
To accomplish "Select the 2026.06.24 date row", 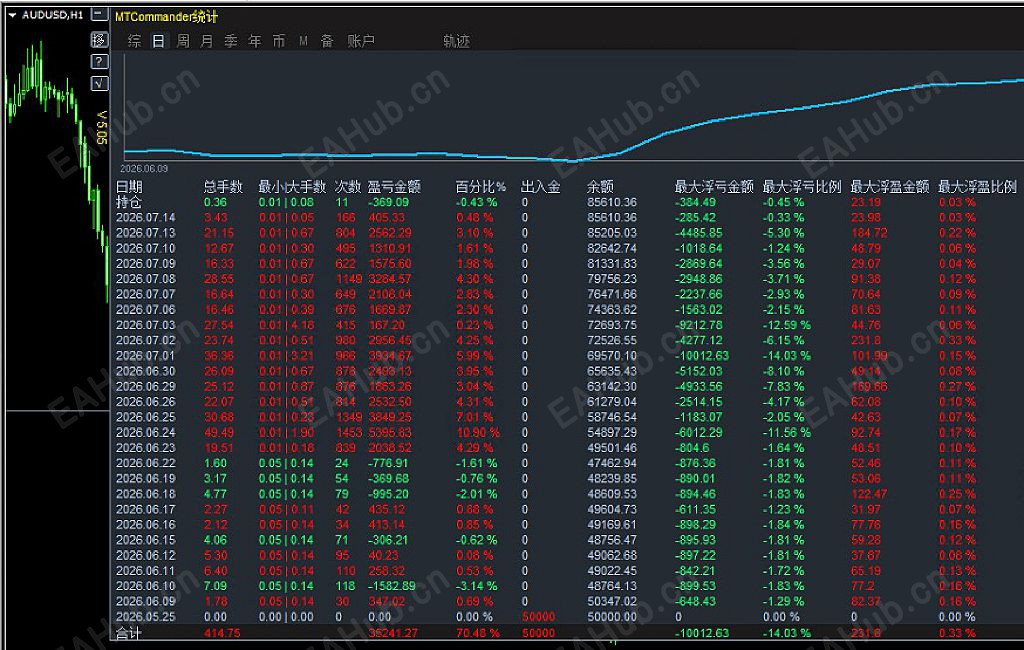I will click(x=146, y=432).
